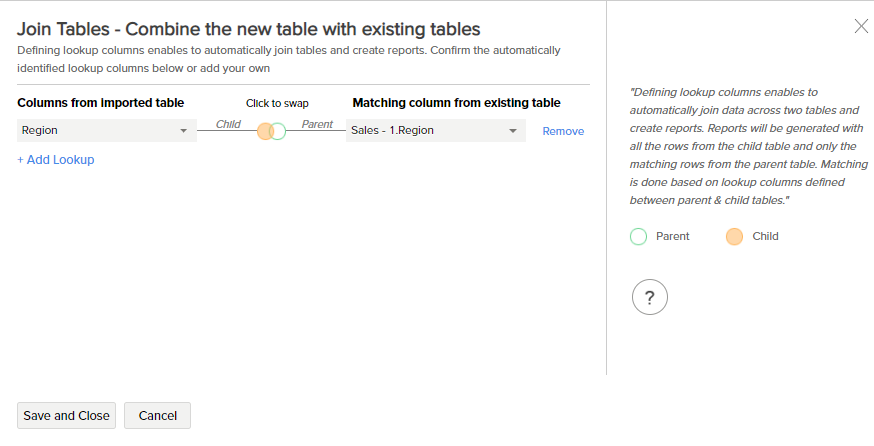Click the arrow on Sales - 1.Region selector
Viewport: 874px width, 446px height.
coord(512,131)
